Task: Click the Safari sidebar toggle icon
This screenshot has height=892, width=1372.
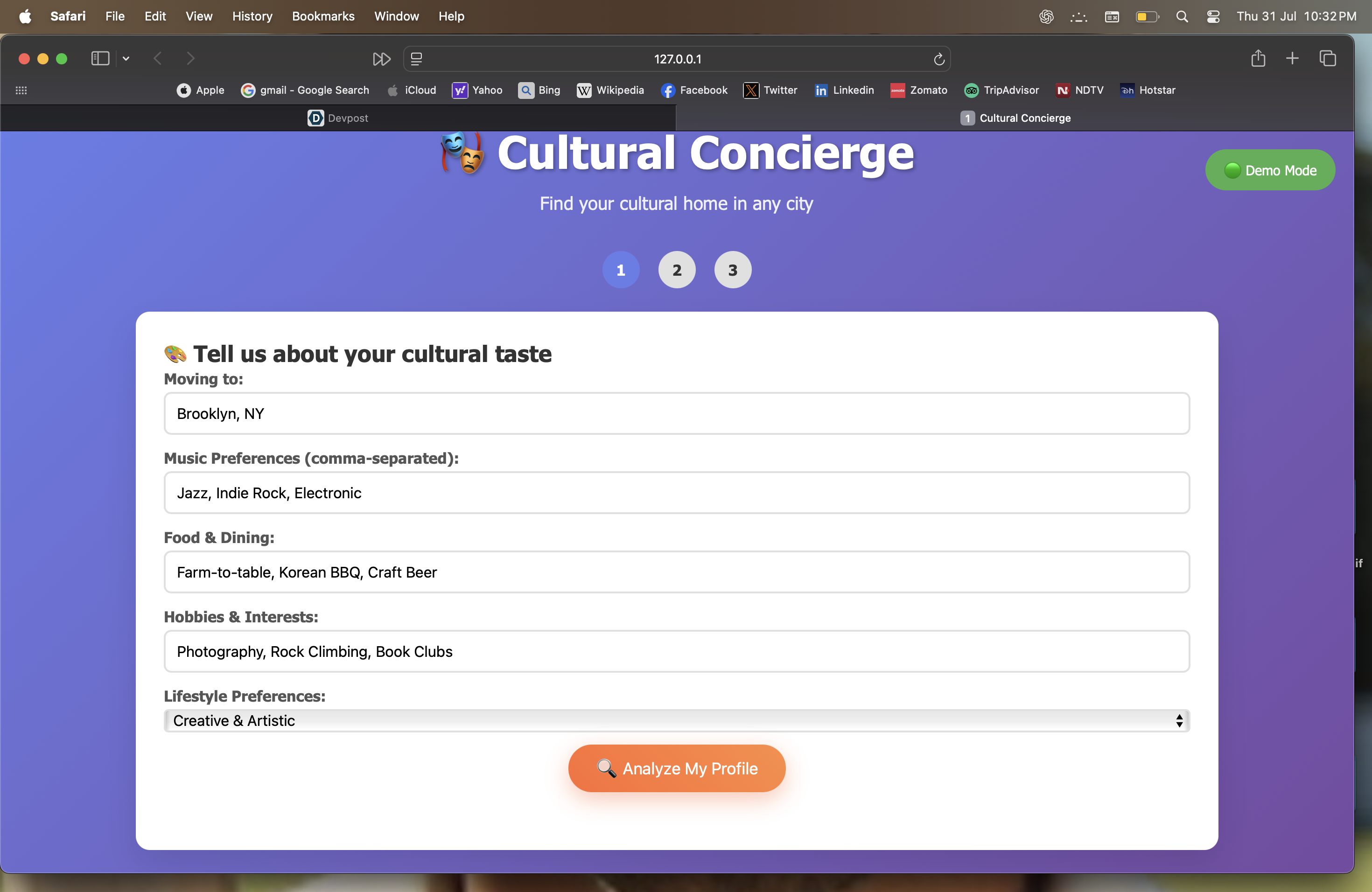Action: [100, 59]
